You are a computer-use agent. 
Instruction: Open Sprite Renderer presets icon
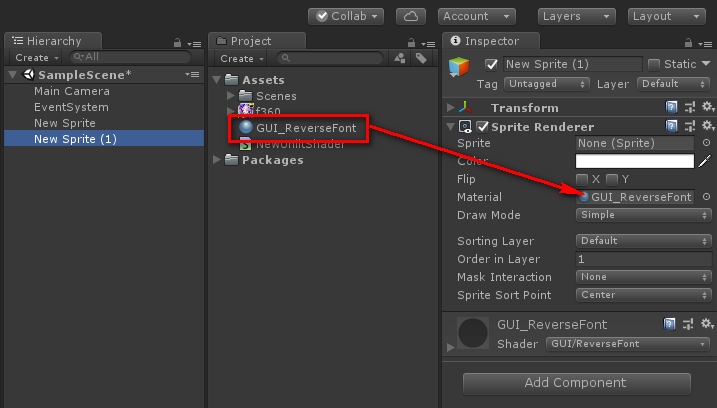[690, 126]
